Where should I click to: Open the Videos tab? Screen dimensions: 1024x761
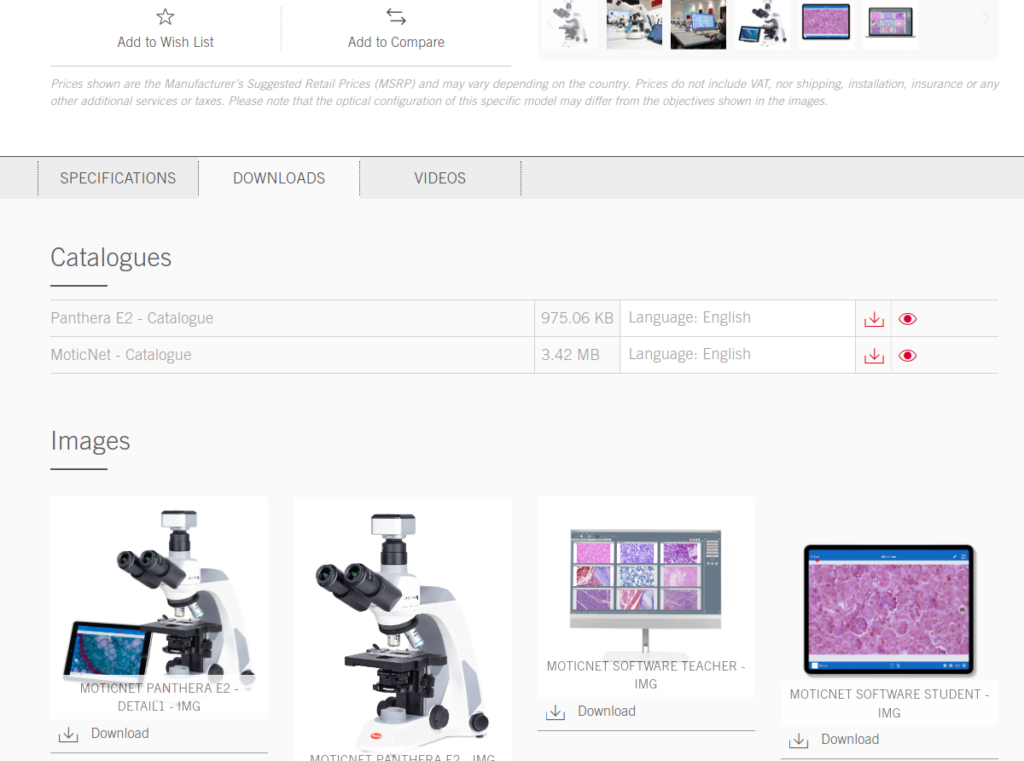(x=440, y=178)
